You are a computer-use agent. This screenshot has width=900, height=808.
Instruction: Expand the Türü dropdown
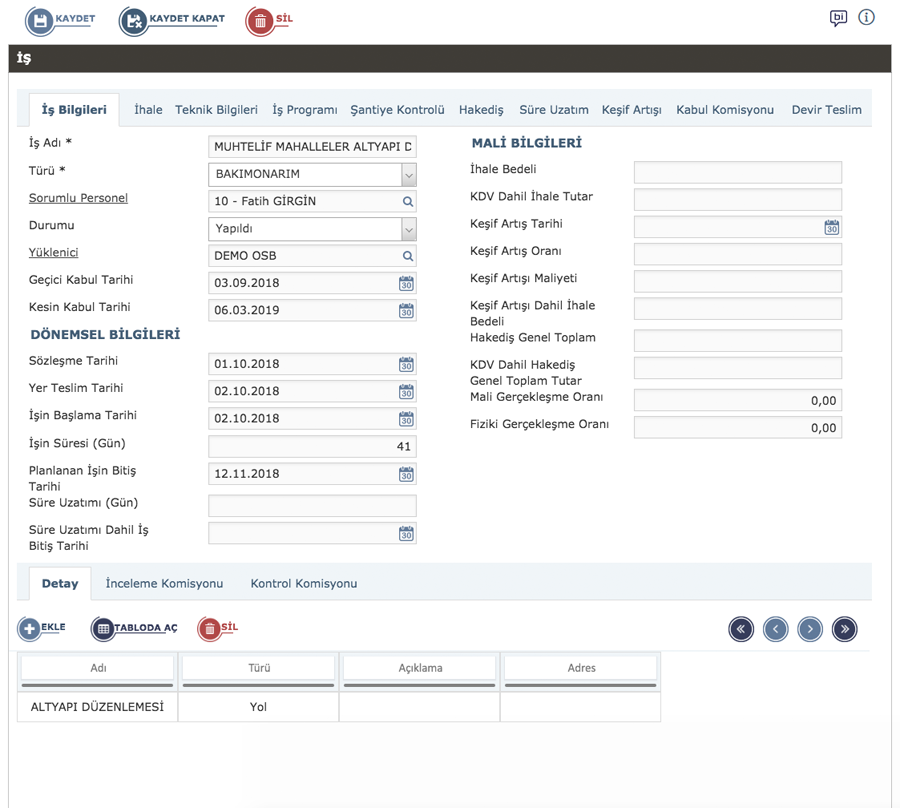(408, 175)
